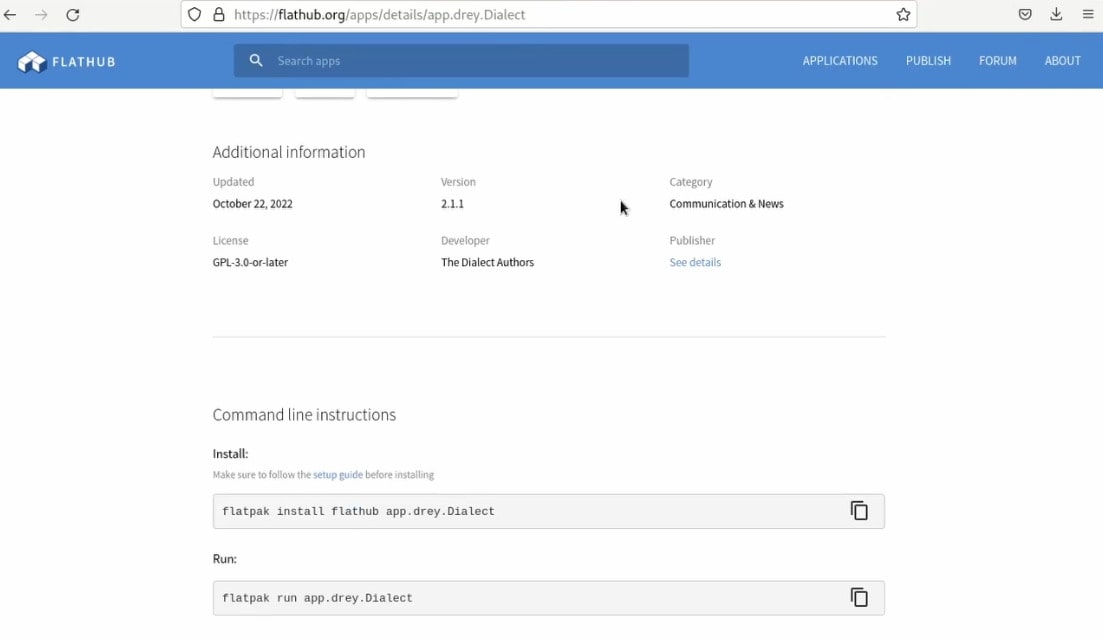The image size is (1103, 639).
Task: Click the Communication & News category value
Action: 726,204
